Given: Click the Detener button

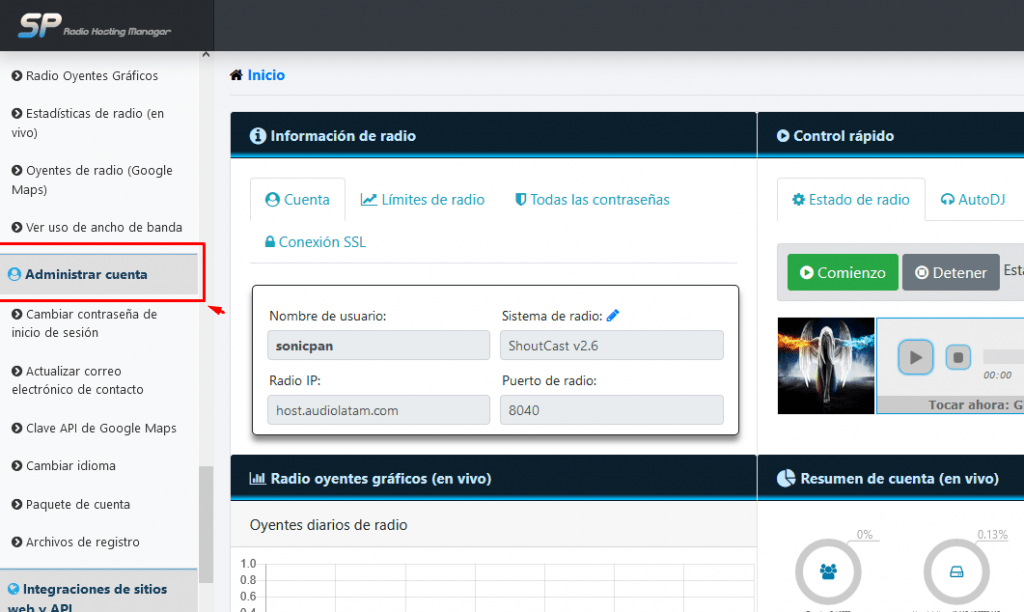Looking at the screenshot, I should tap(950, 272).
